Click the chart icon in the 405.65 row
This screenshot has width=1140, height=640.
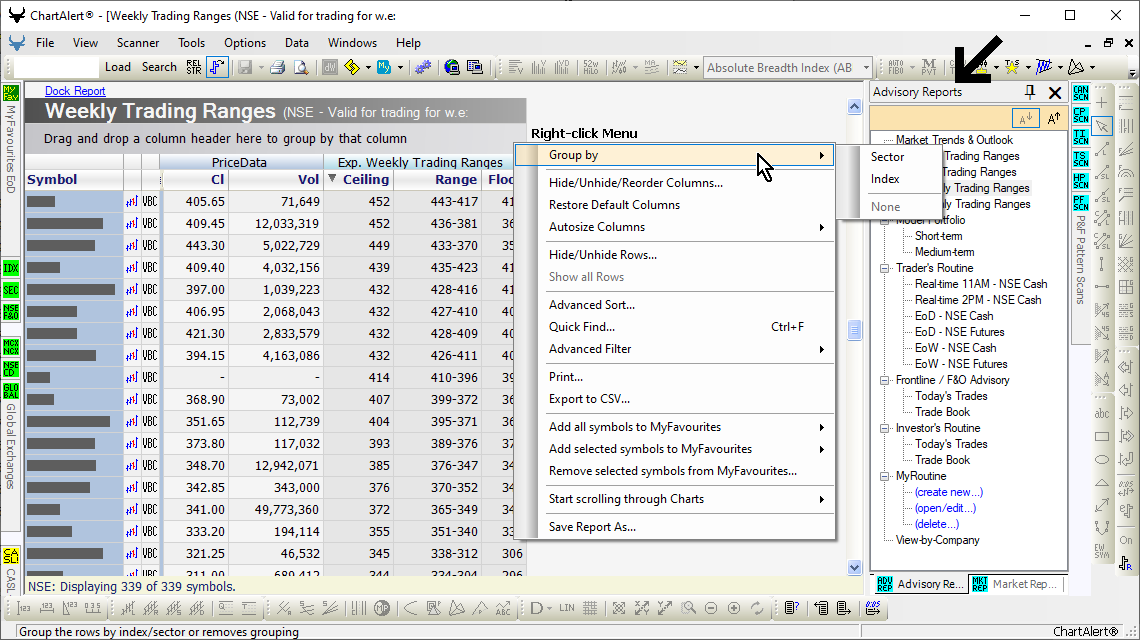coord(132,201)
